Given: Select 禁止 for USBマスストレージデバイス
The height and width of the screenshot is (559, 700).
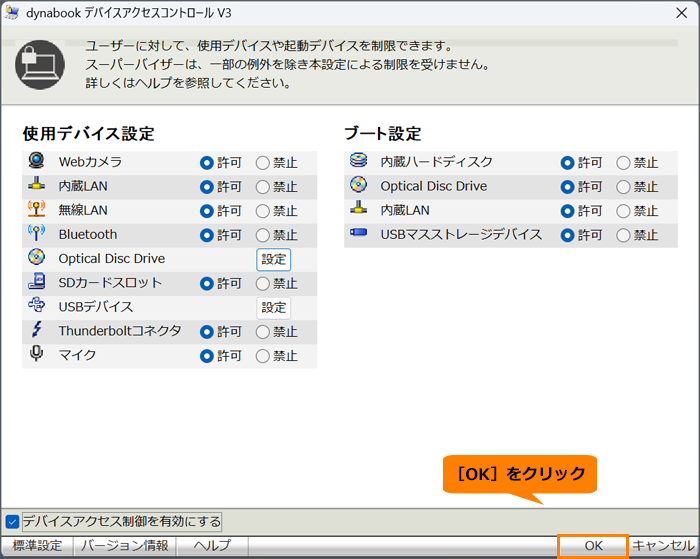Looking at the screenshot, I should coord(623,235).
